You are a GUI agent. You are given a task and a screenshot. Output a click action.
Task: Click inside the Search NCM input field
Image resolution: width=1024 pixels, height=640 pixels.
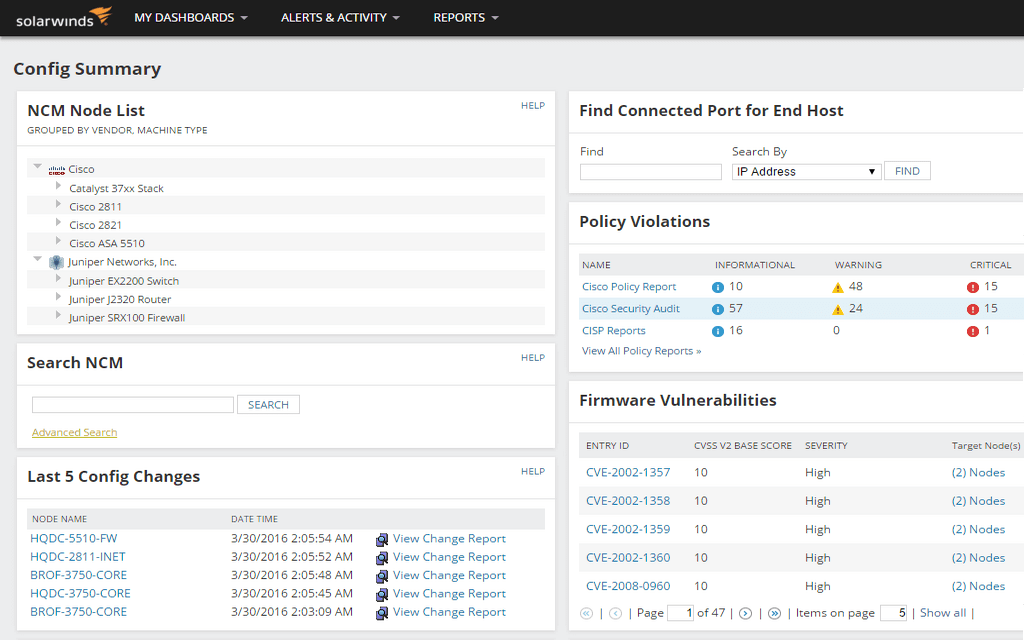[x=130, y=404]
